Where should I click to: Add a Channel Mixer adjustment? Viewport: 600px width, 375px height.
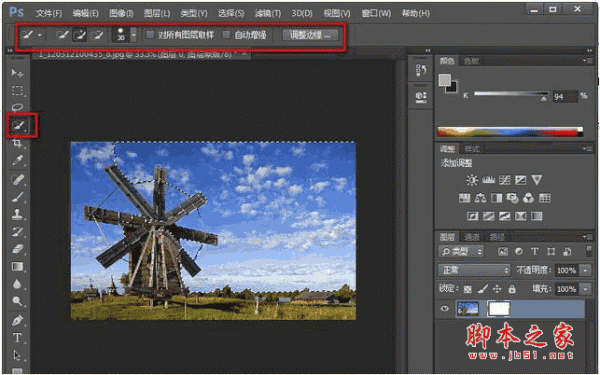tap(528, 198)
